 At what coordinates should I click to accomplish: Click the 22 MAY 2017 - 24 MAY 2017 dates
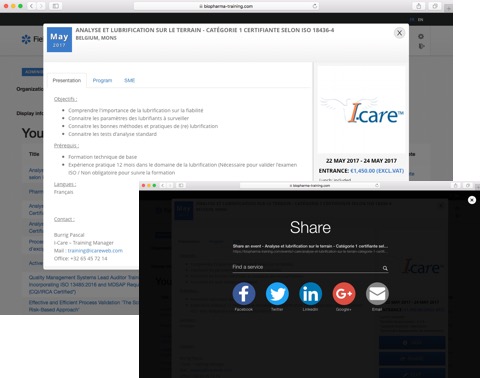click(x=361, y=161)
